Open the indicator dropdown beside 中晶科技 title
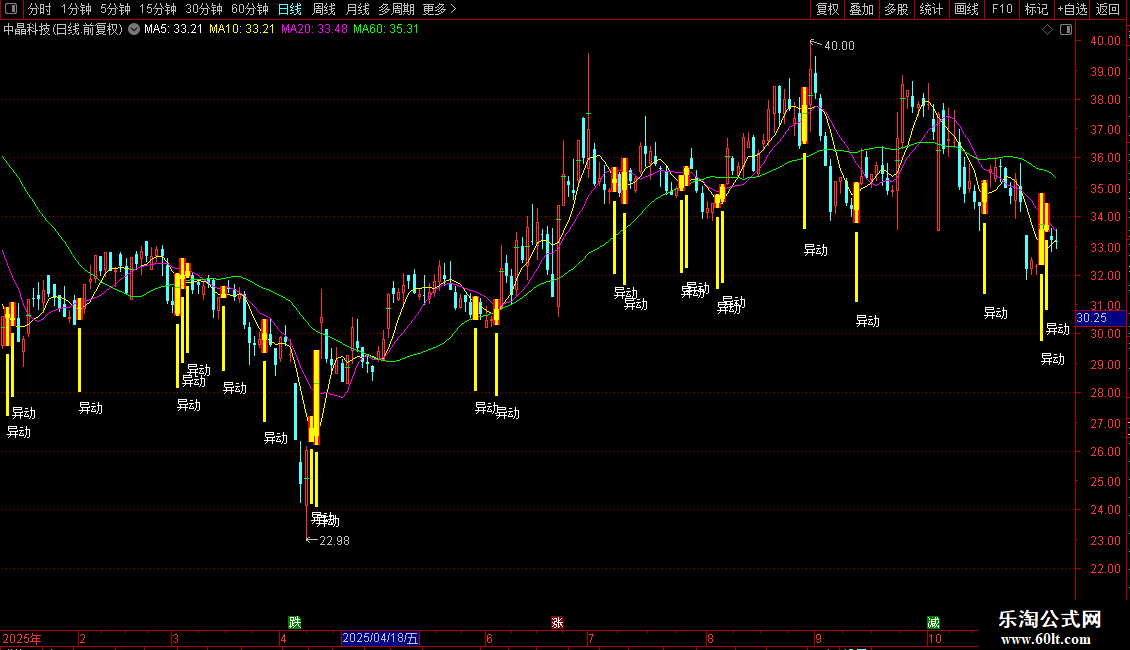Viewport: 1130px width, 650px height. coord(134,30)
